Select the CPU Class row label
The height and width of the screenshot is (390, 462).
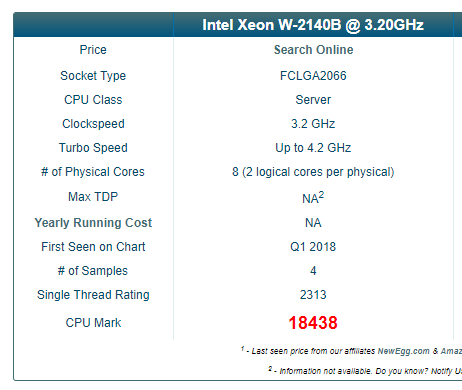click(x=93, y=100)
